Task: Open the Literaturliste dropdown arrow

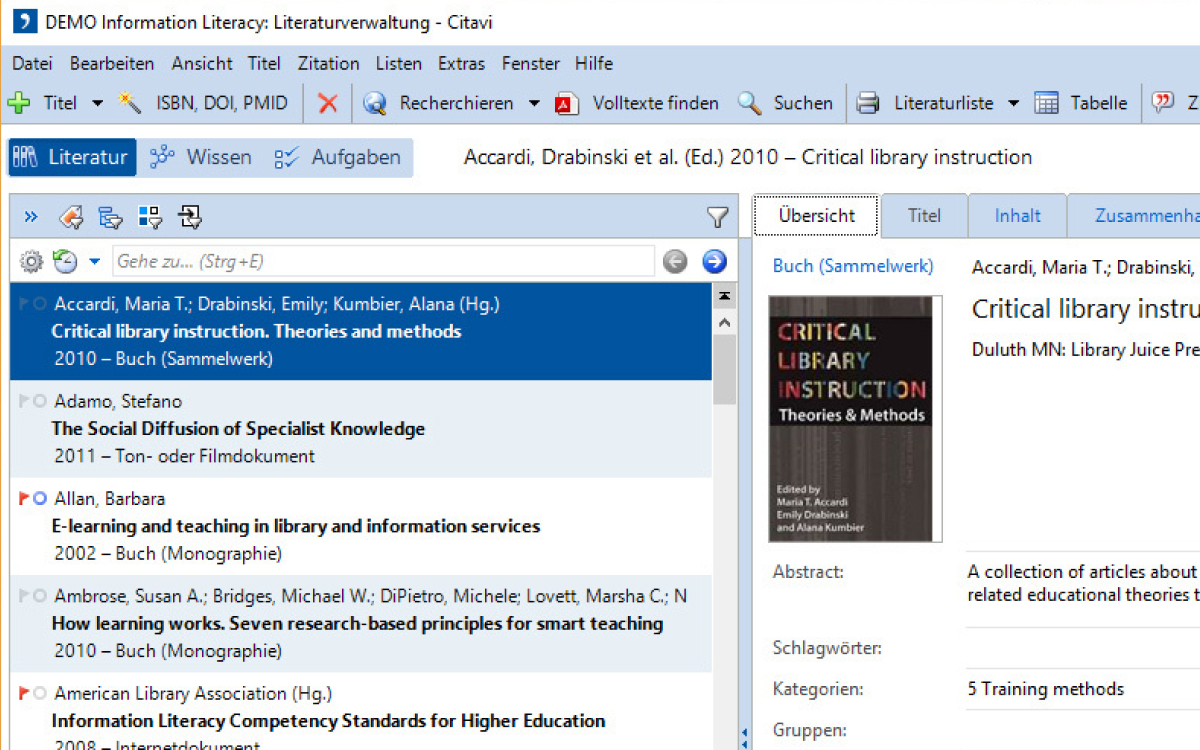Action: [1013, 103]
